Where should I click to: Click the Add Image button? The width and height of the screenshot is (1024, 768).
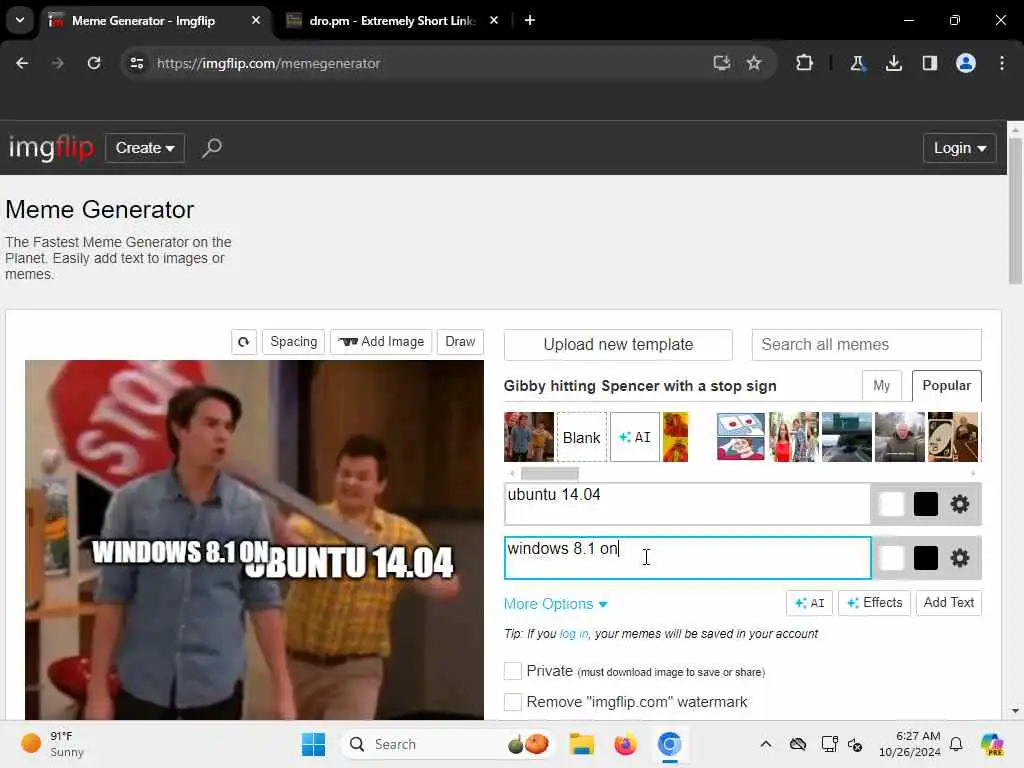coord(381,342)
